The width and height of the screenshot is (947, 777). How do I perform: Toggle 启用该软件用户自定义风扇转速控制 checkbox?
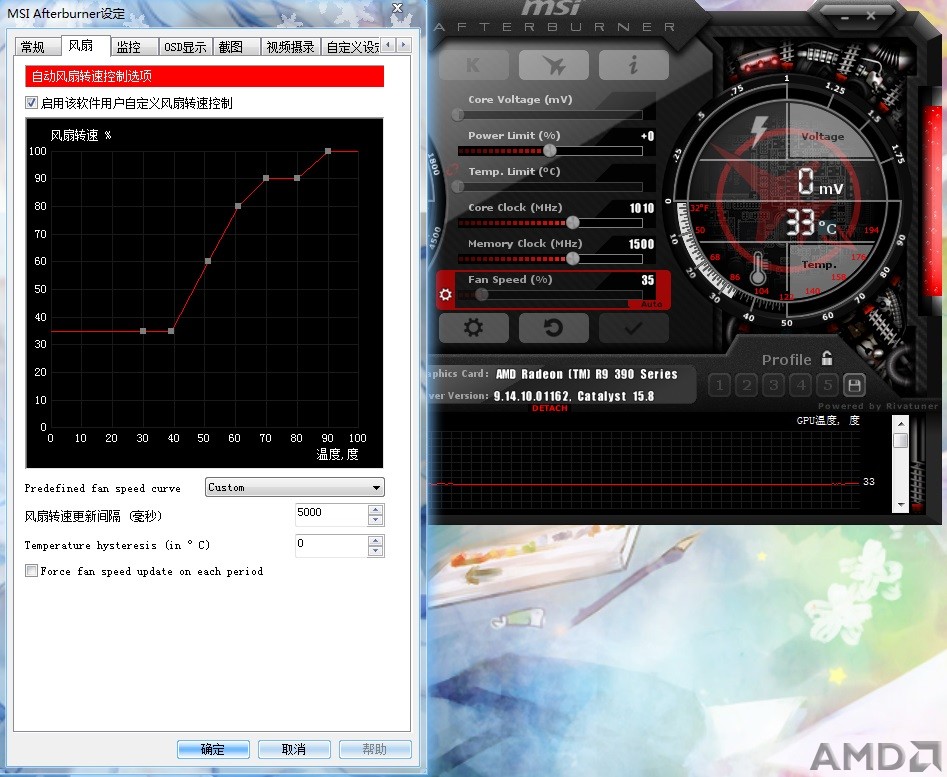coord(31,103)
